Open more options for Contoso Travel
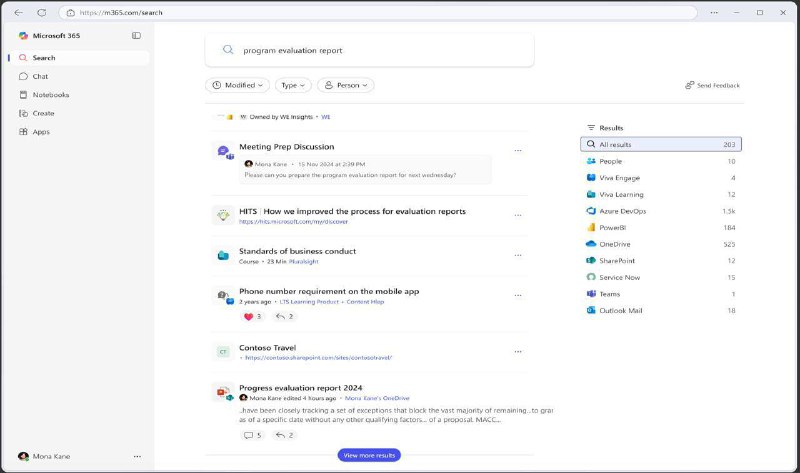800x473 pixels. (518, 352)
